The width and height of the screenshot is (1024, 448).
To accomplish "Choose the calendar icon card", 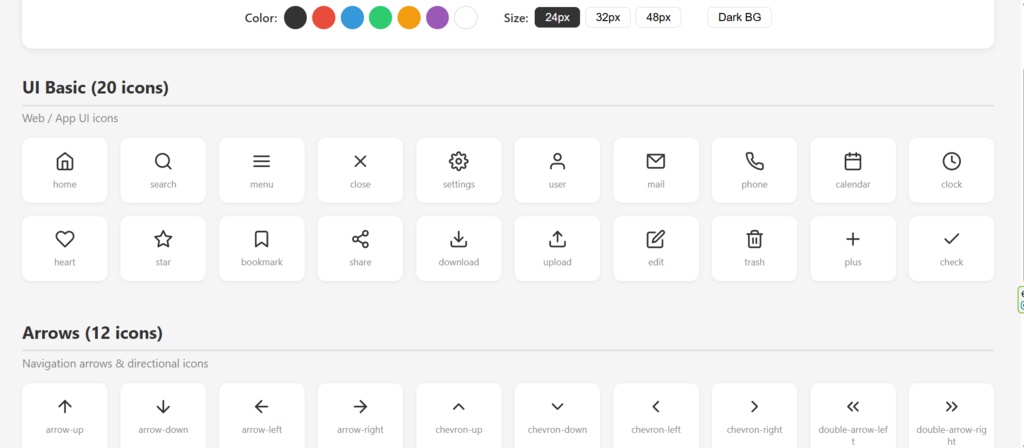I will pos(853,170).
